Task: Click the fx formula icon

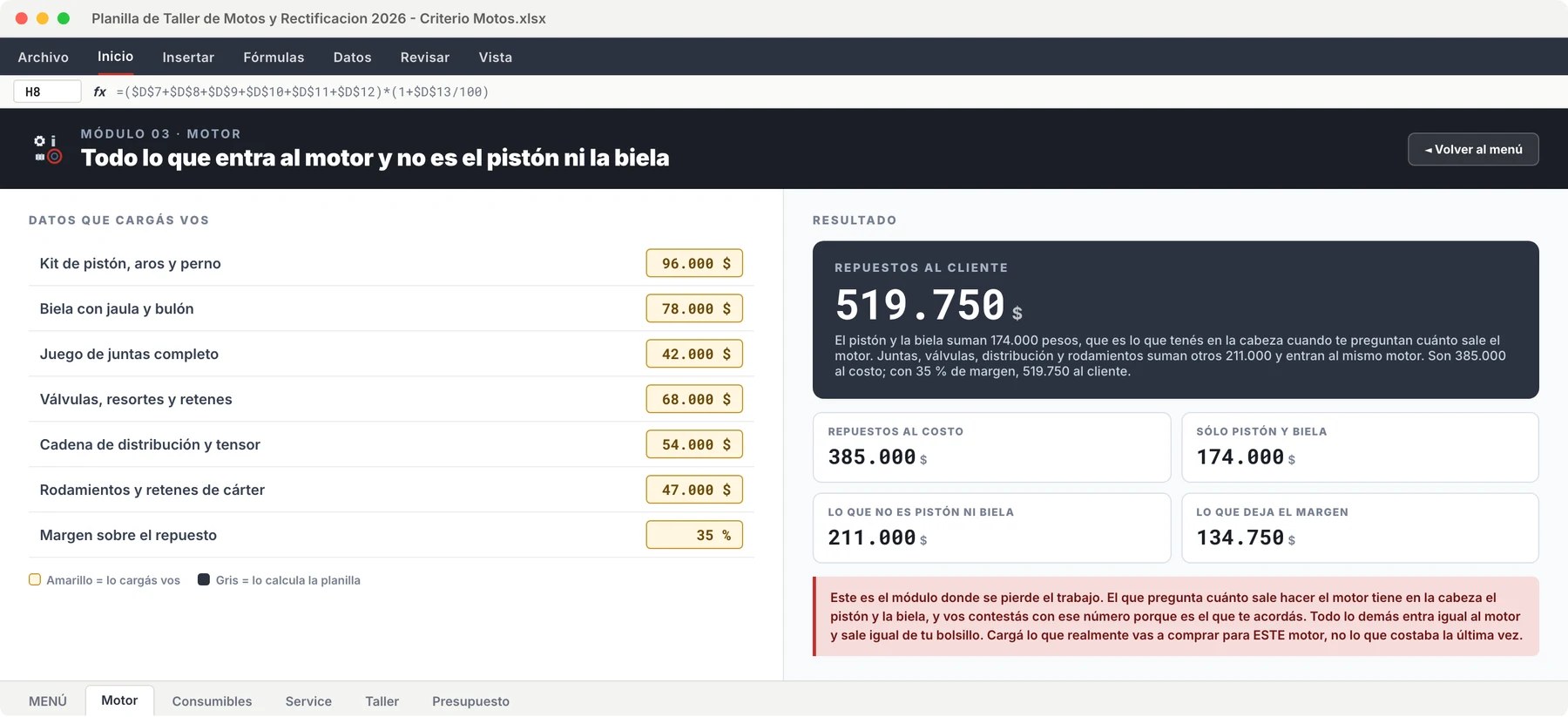Action: point(99,91)
